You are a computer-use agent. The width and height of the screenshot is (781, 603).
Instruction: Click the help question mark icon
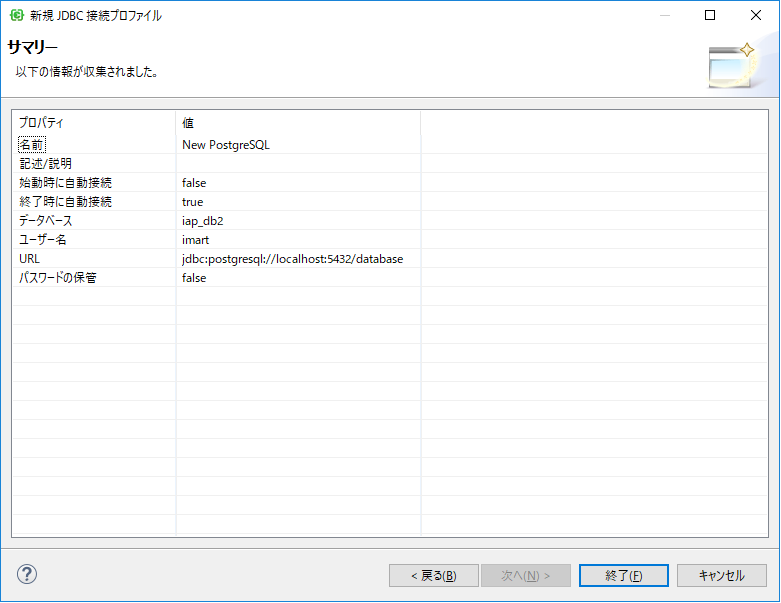(27, 574)
